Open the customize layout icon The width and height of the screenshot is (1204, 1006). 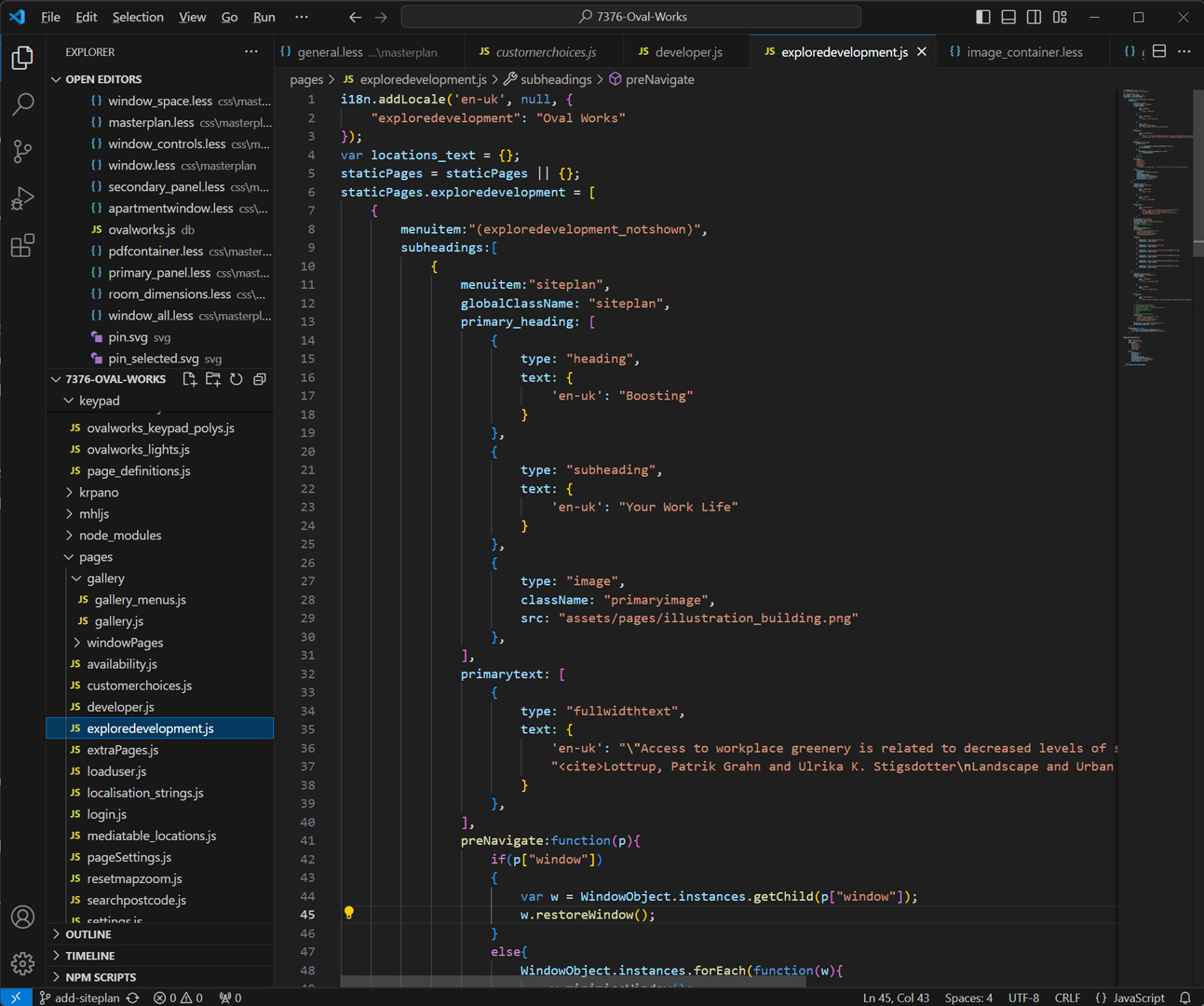tap(1060, 17)
